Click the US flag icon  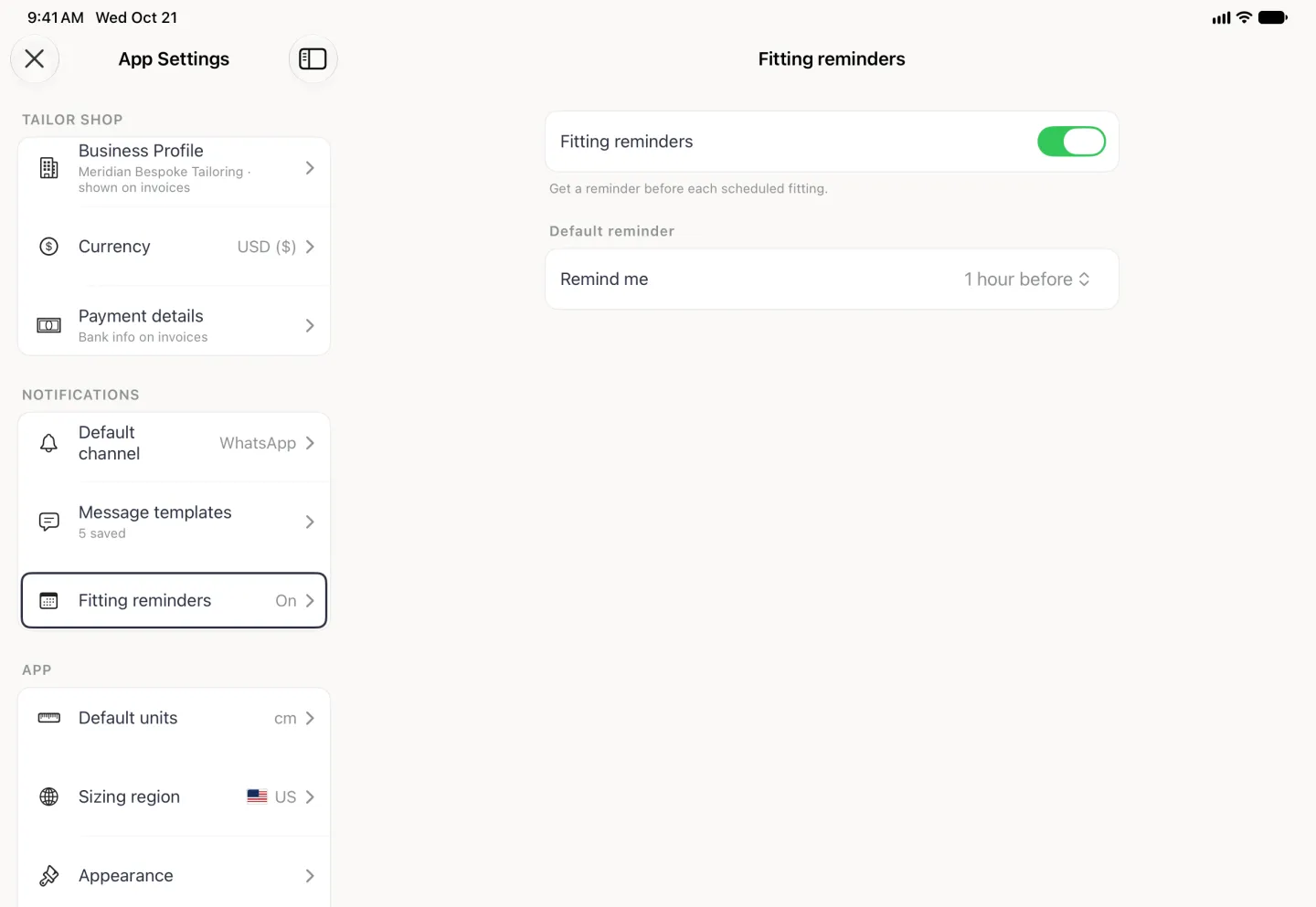[257, 796]
